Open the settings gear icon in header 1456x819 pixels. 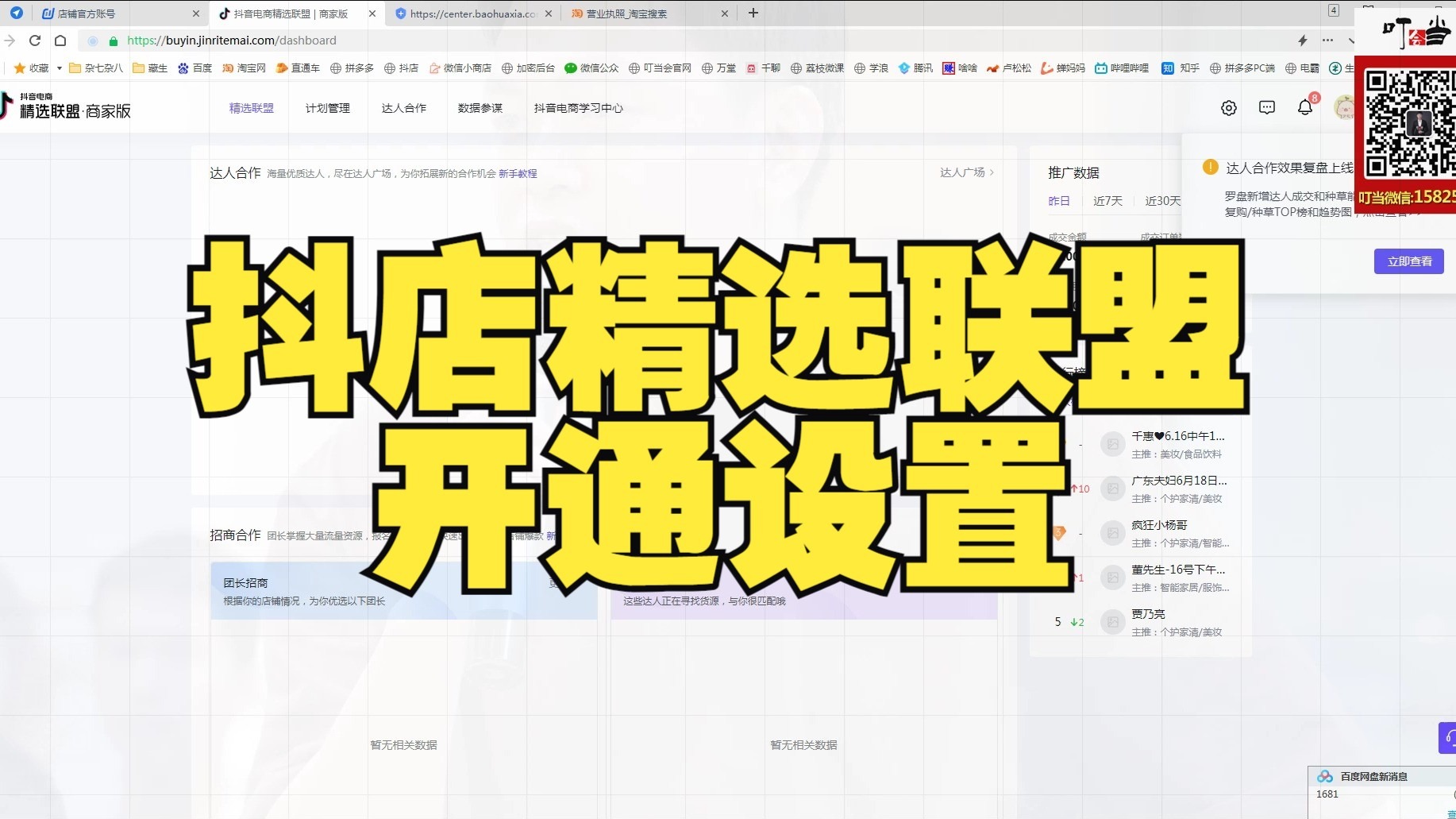[x=1228, y=108]
